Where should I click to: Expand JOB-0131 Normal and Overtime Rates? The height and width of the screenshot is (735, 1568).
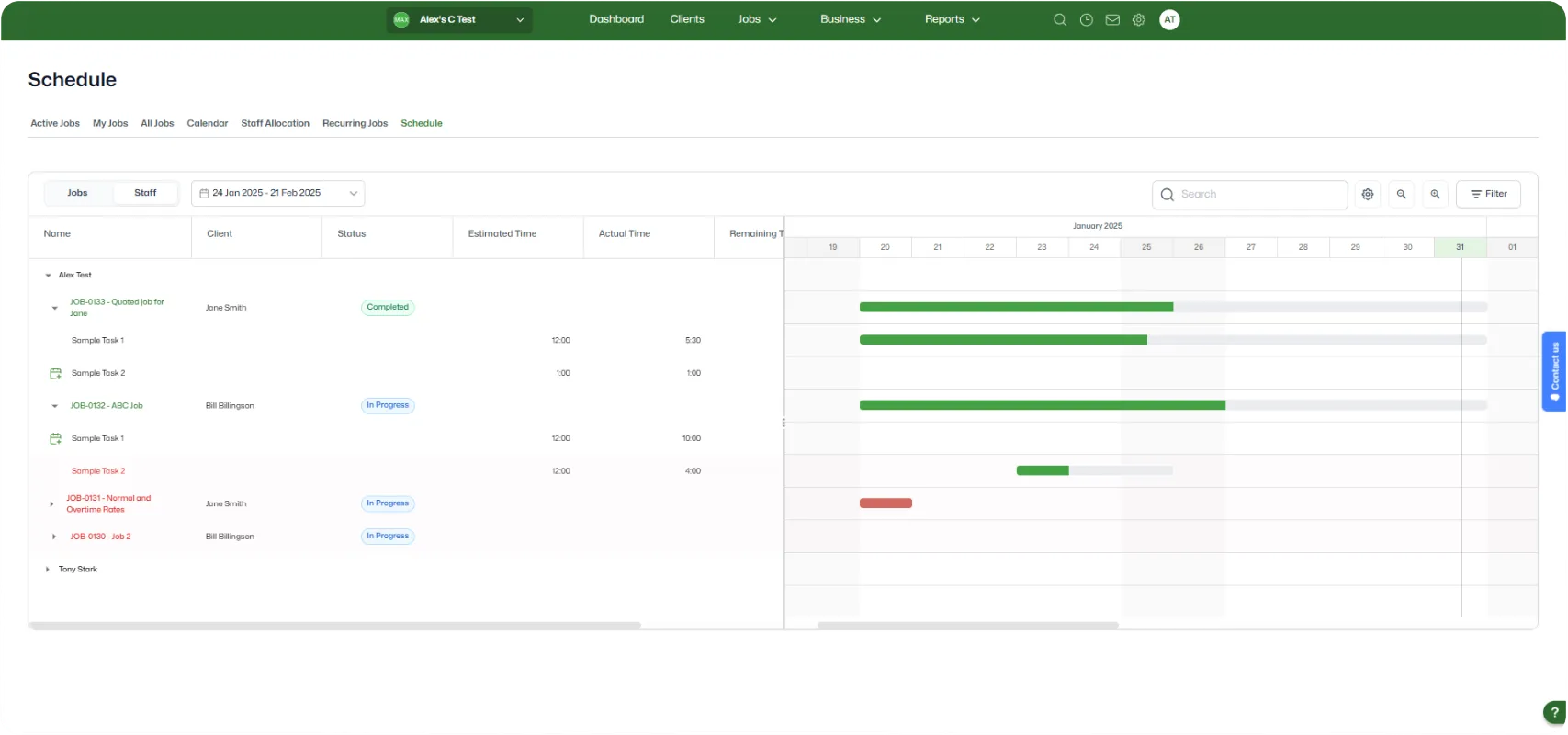click(x=51, y=504)
